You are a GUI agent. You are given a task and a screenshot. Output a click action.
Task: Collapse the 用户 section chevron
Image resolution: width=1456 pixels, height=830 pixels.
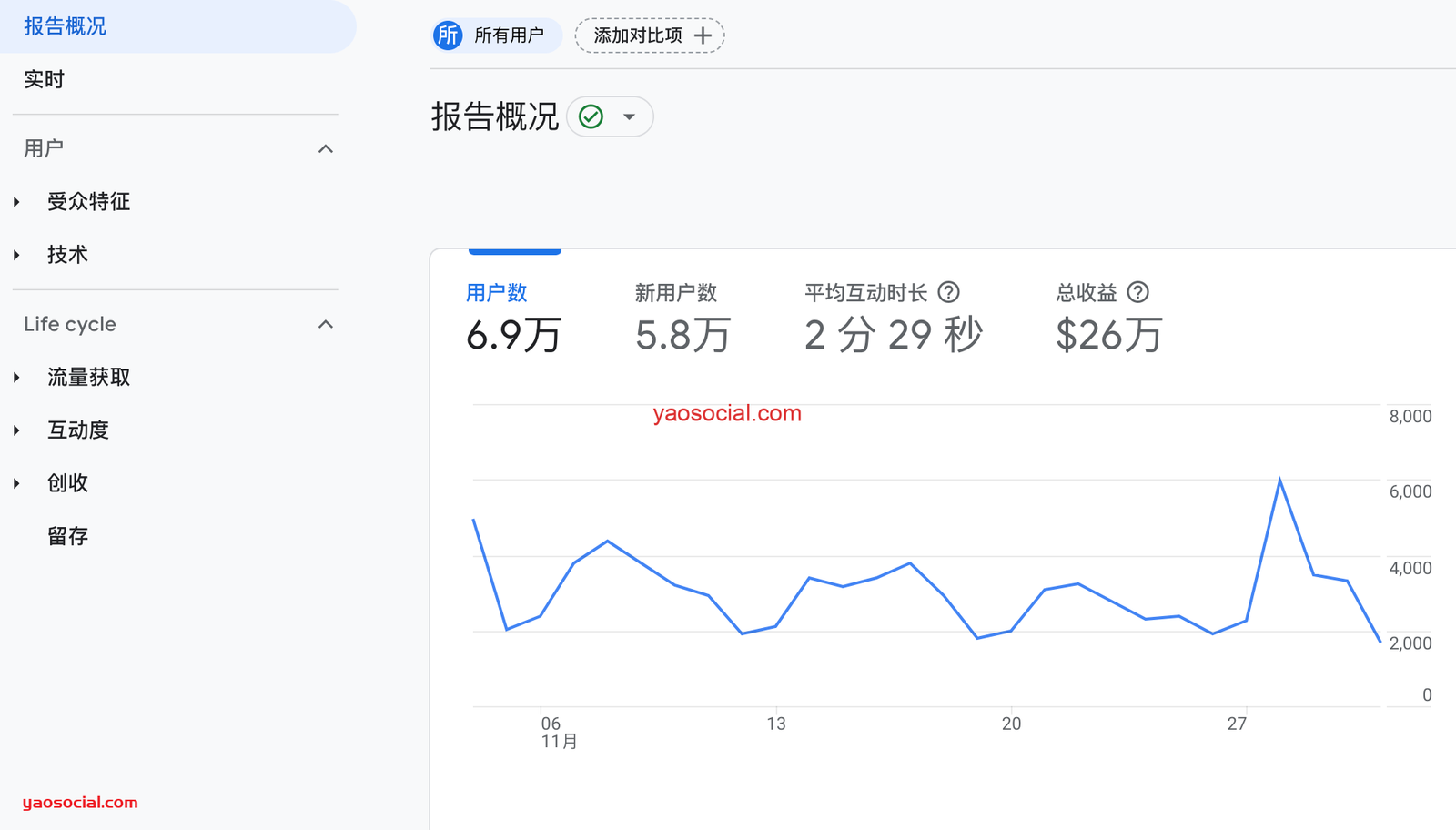point(325,148)
